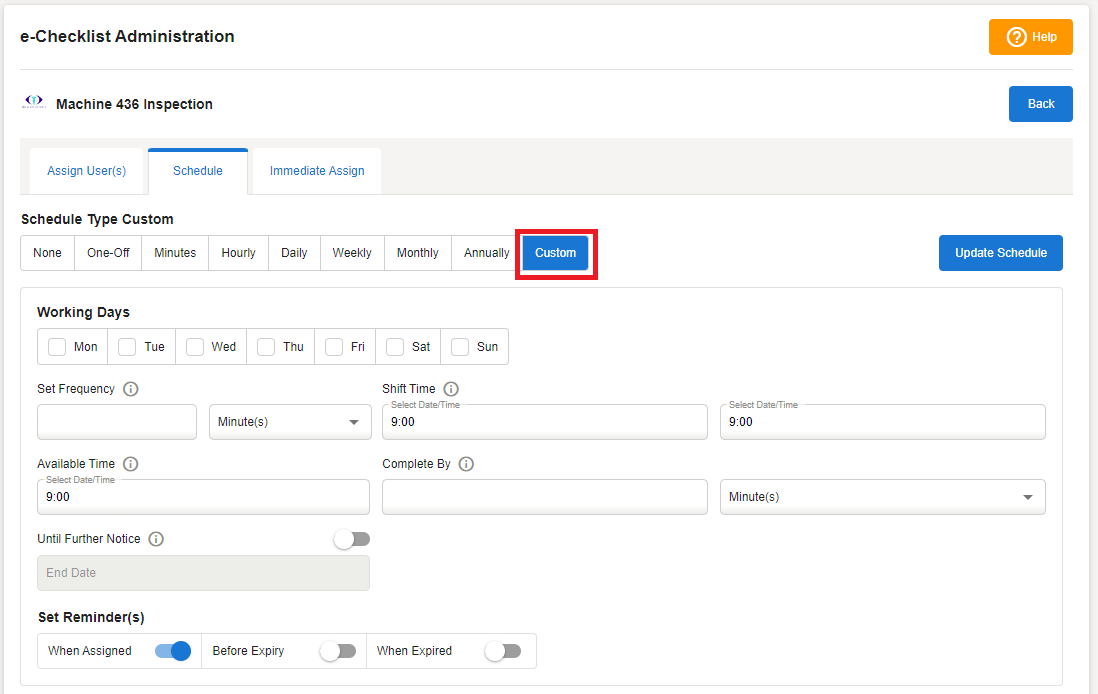Enable the Before Expiry reminder toggle
Image resolution: width=1098 pixels, height=694 pixels.
click(337, 651)
